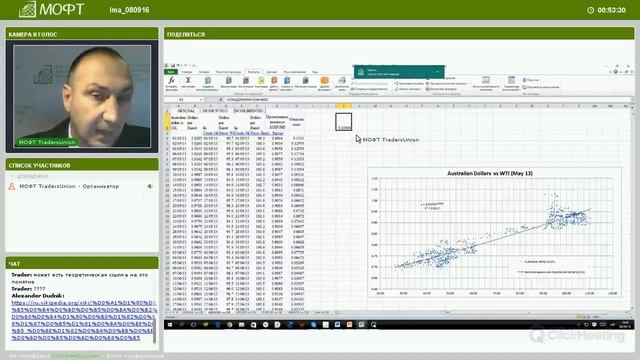
Task: Switch to the View ribbon tab
Action: [x=315, y=72]
